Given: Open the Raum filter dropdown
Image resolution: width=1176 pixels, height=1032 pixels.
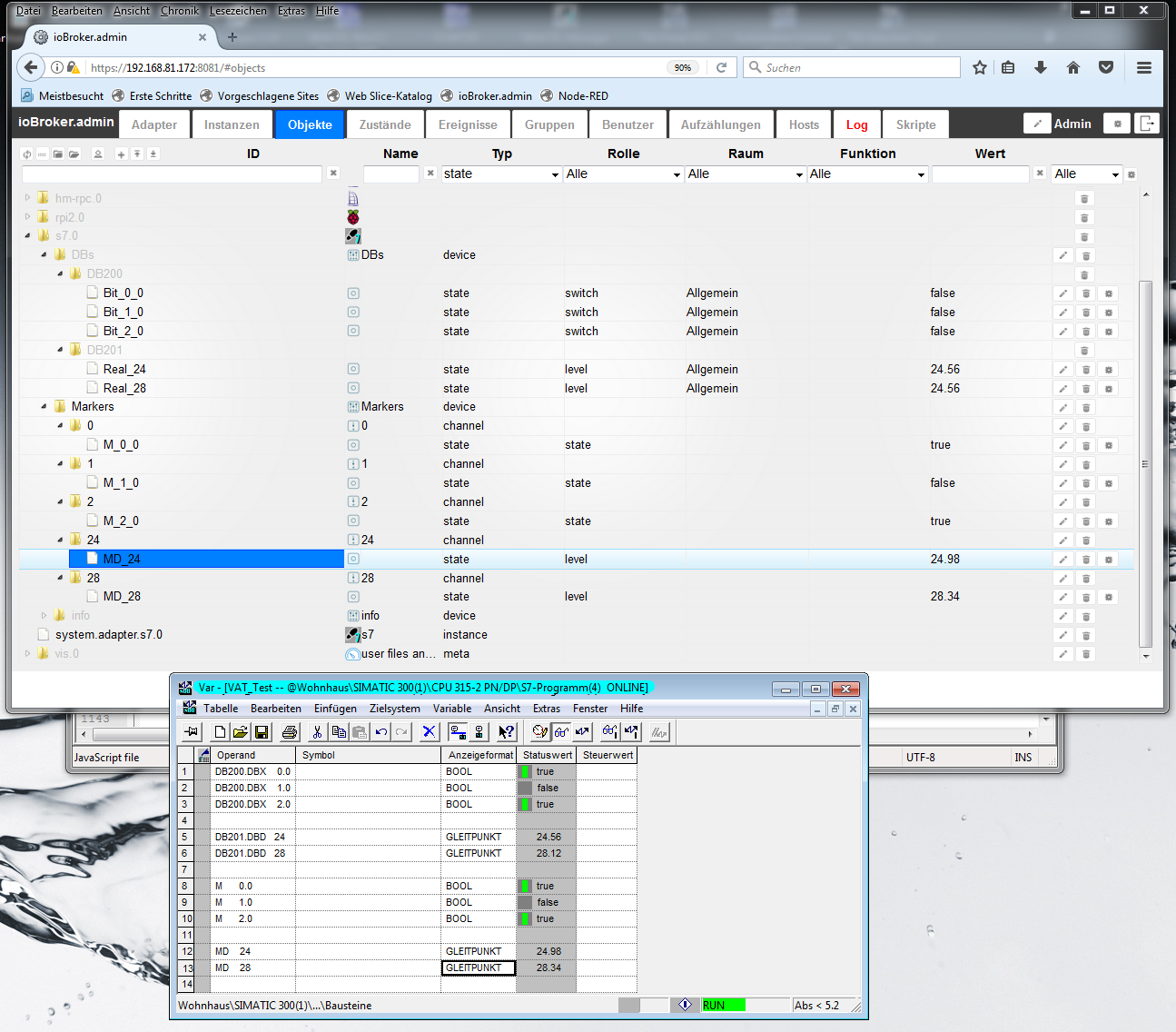Looking at the screenshot, I should point(745,174).
